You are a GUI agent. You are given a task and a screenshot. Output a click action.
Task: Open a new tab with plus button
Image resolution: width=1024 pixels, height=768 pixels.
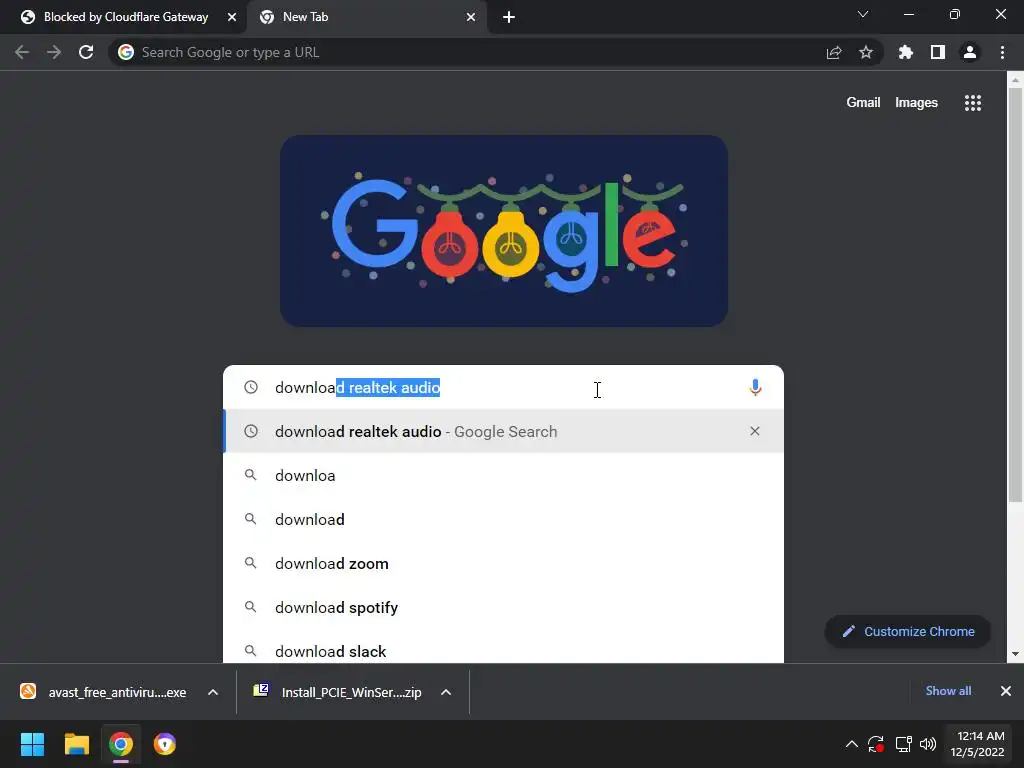pyautogui.click(x=509, y=17)
